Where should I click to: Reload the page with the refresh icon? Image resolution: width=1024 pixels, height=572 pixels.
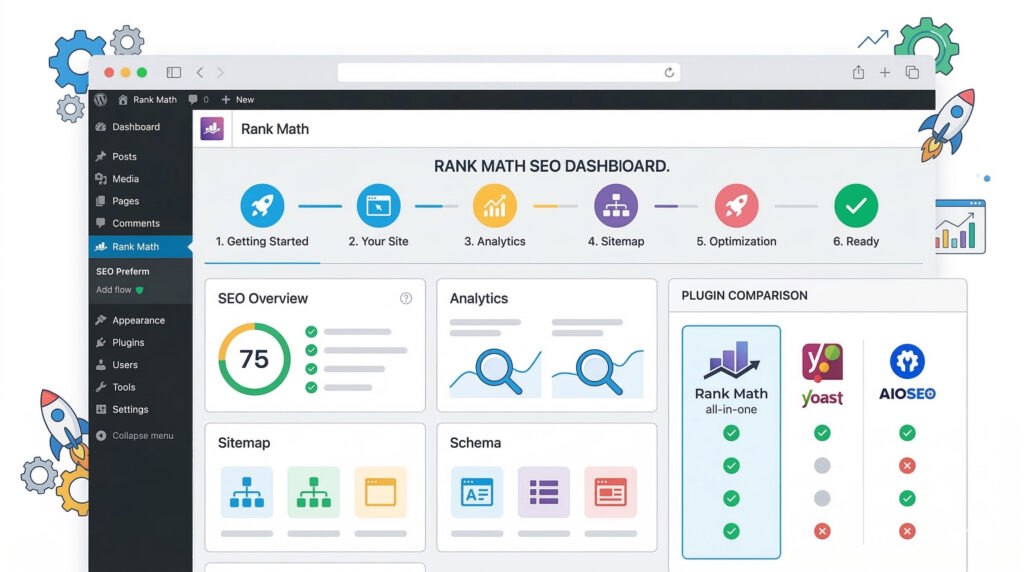click(x=669, y=72)
